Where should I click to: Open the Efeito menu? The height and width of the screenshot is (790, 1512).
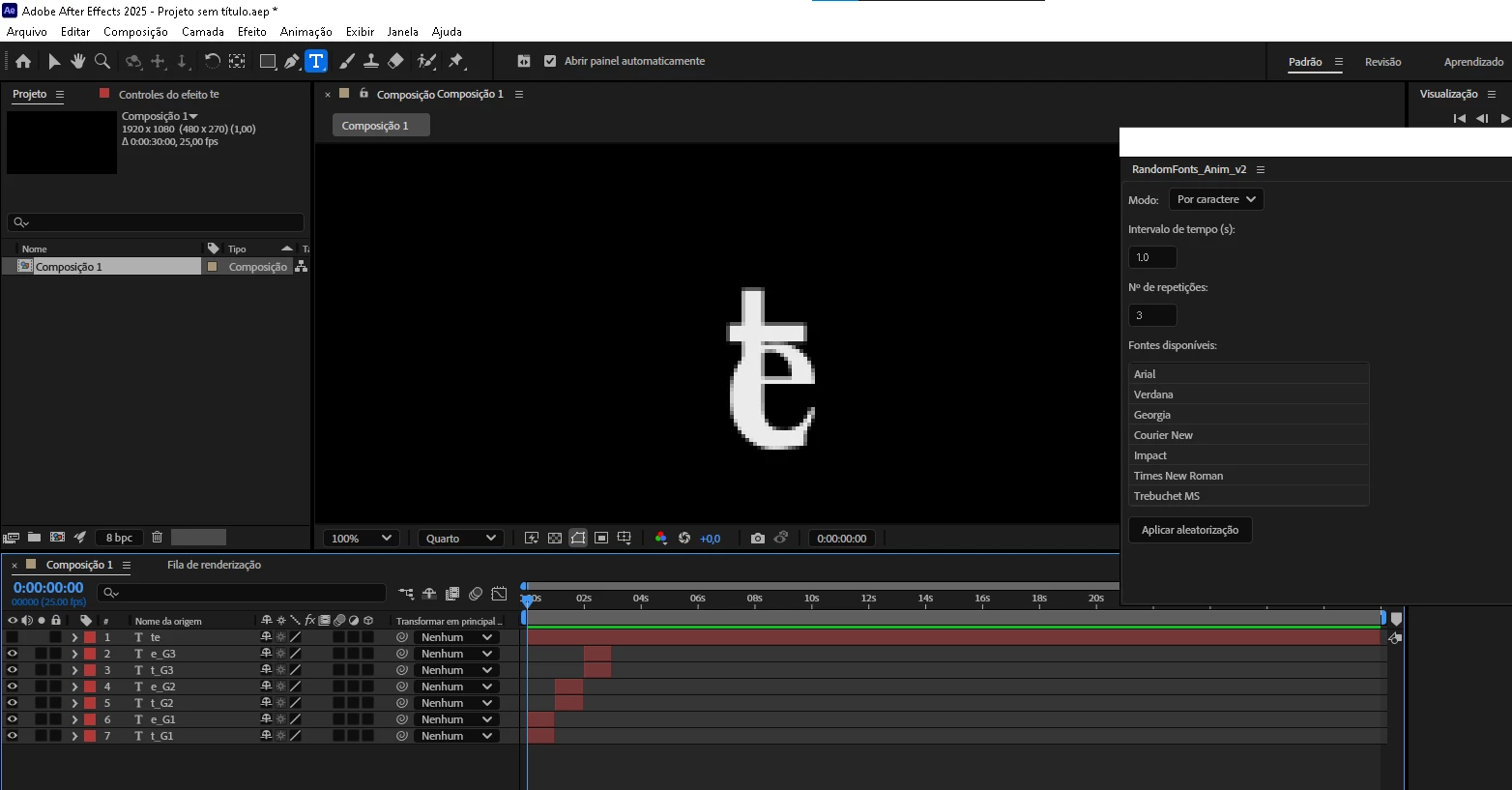click(x=251, y=32)
